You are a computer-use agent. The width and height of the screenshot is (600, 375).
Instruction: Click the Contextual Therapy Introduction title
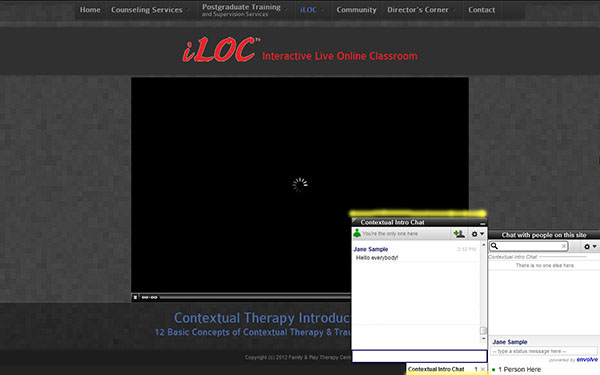[x=262, y=318]
